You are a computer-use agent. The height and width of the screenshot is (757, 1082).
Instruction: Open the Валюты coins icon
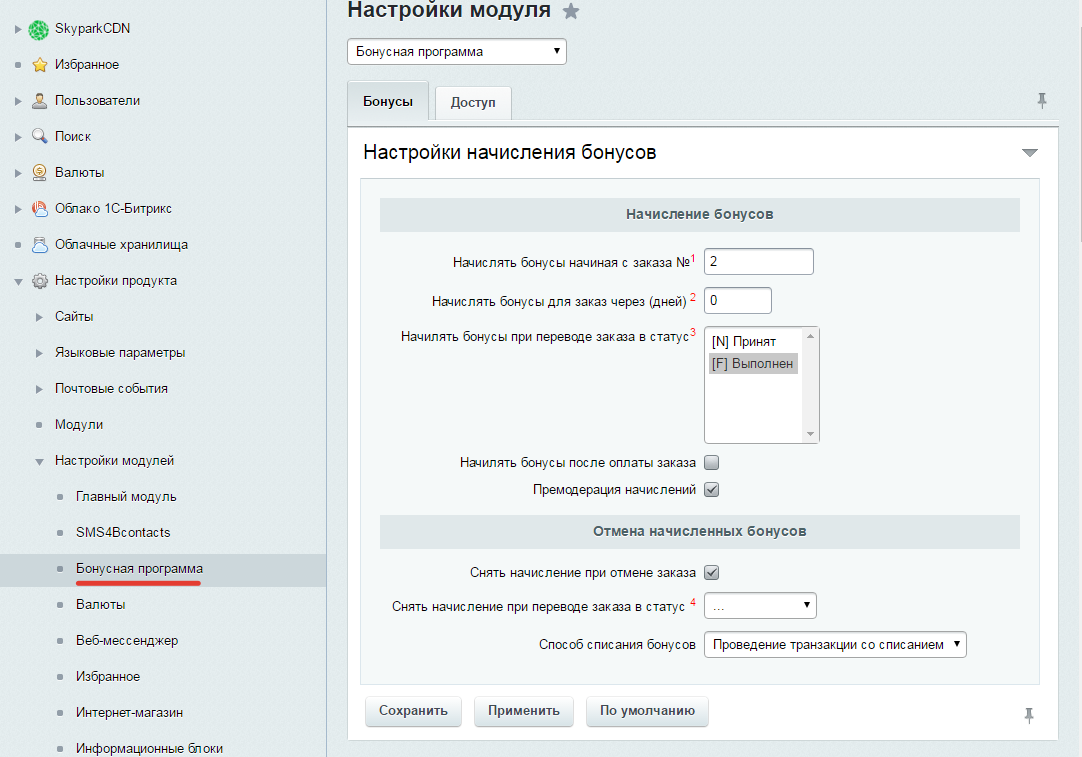tap(38, 172)
